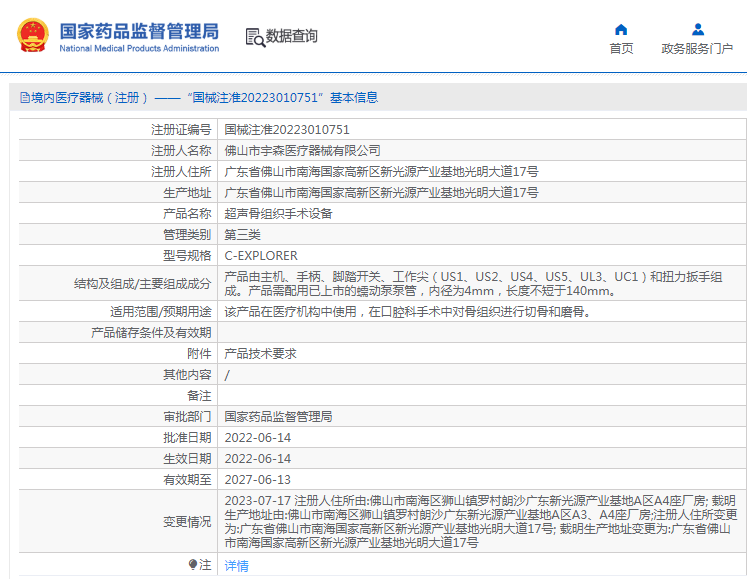Click the 数据查询 magnifier document icon
Viewport: 747px width, 579px height.
pos(255,37)
